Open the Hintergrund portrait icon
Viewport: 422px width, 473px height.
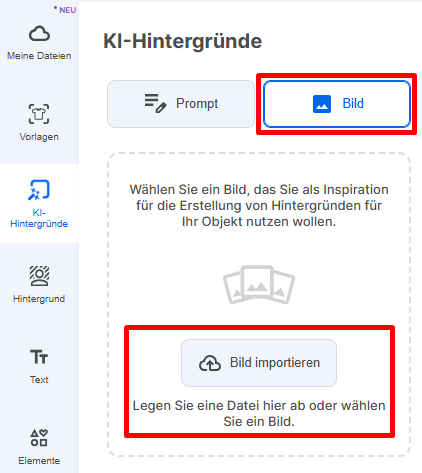pos(39,276)
